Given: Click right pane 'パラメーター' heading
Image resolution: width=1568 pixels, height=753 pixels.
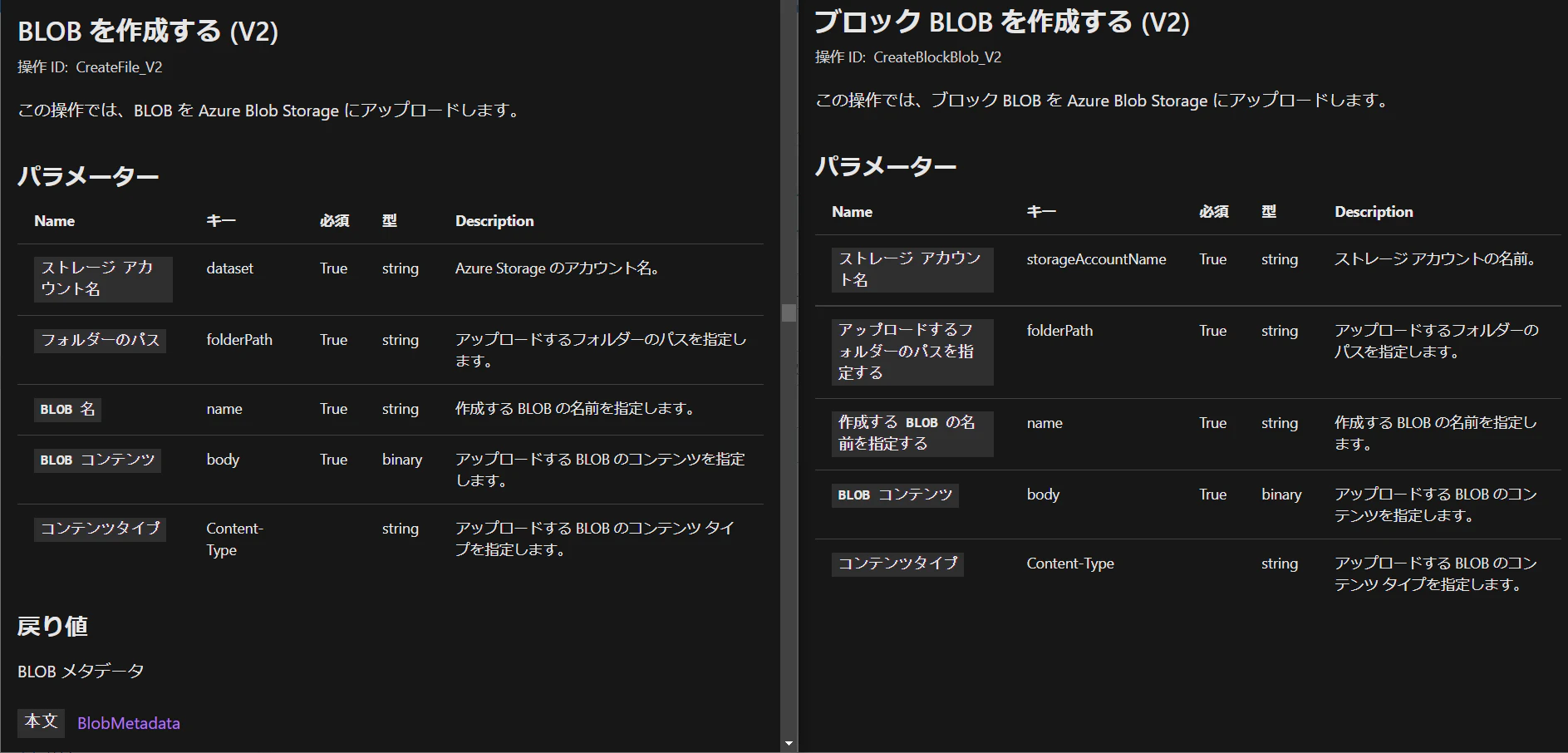Looking at the screenshot, I should click(886, 166).
